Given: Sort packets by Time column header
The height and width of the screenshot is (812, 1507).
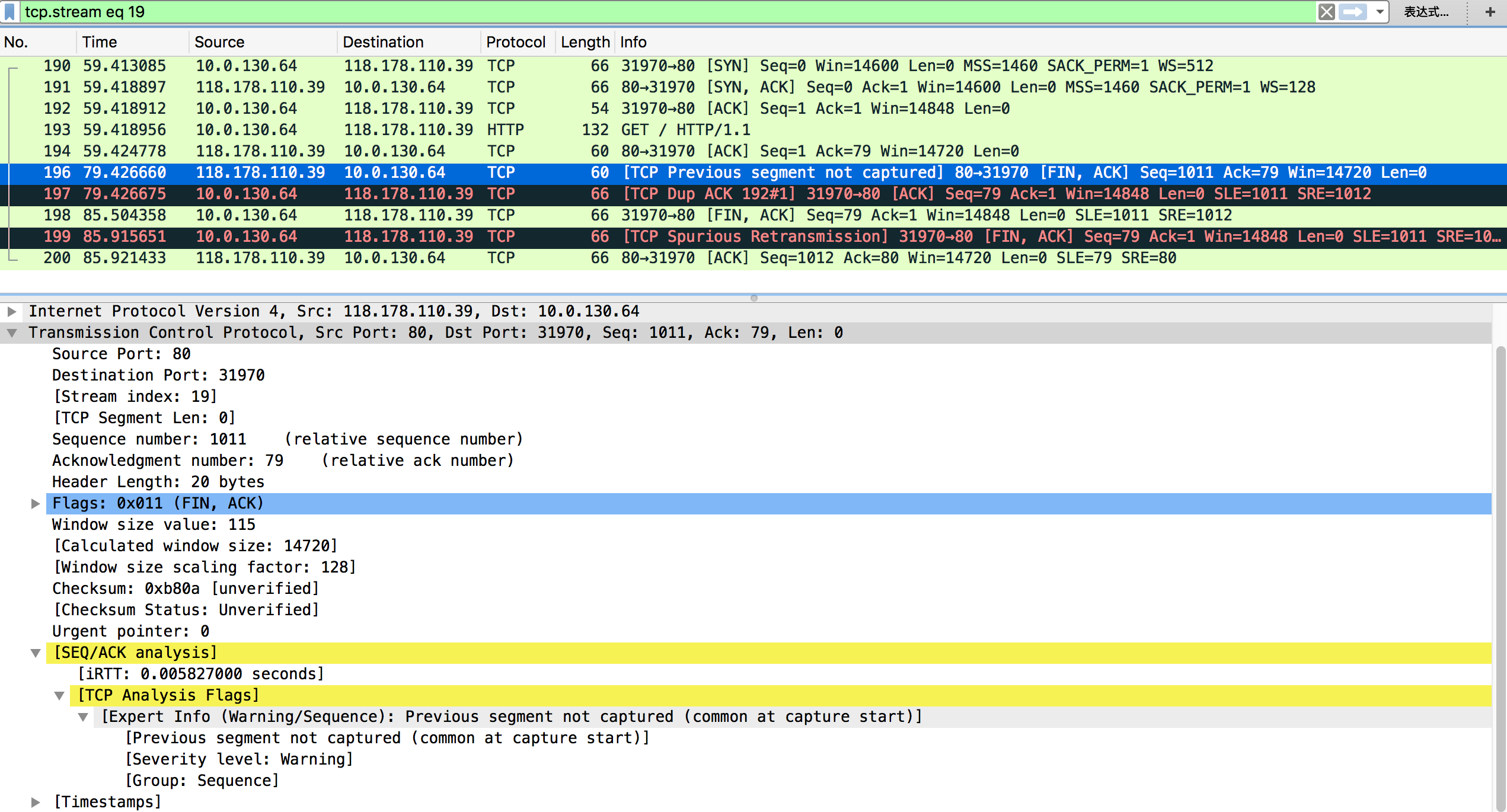Looking at the screenshot, I should [x=100, y=42].
